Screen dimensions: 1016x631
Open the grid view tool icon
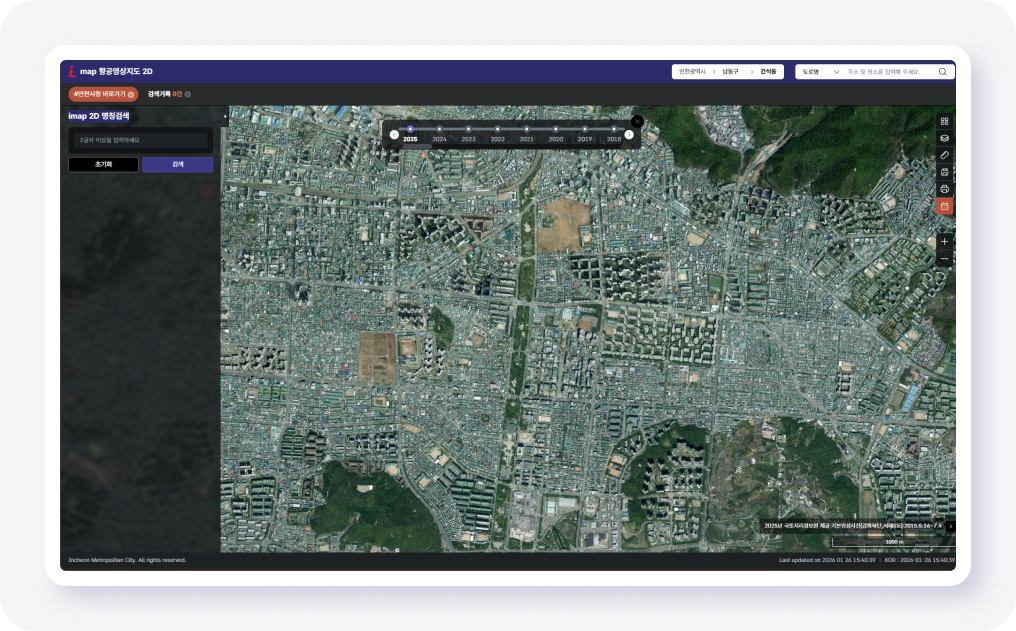point(944,121)
